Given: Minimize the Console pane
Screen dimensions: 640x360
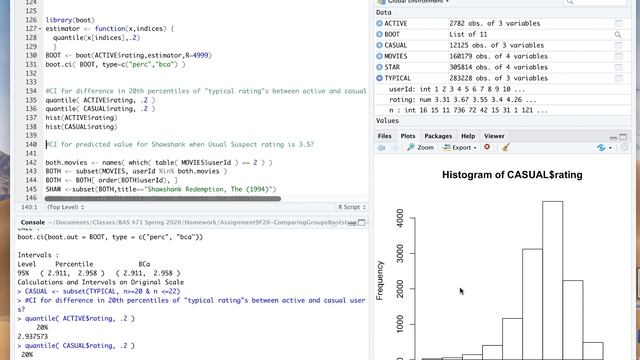Looking at the screenshot, I should pyautogui.click(x=352, y=223).
